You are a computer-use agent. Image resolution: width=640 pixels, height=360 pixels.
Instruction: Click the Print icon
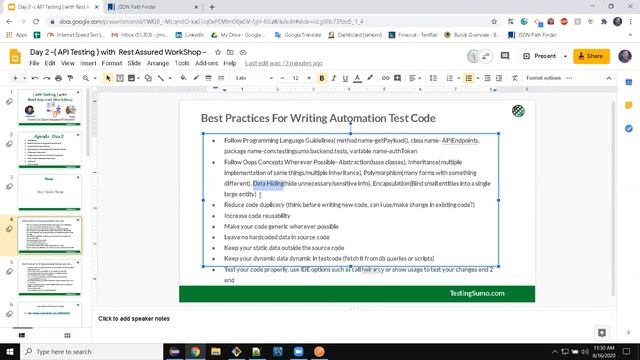(x=58, y=78)
